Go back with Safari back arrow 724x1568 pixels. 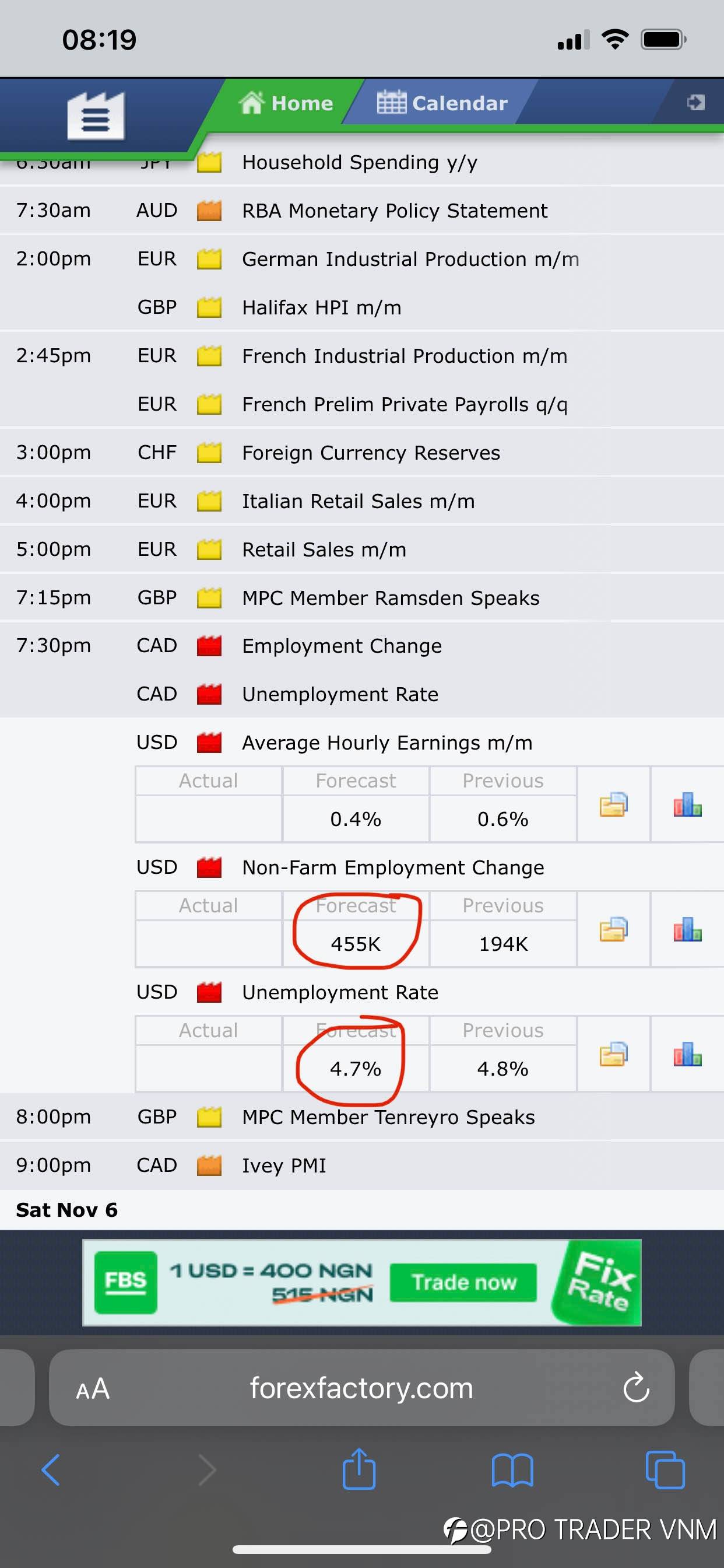click(51, 1470)
